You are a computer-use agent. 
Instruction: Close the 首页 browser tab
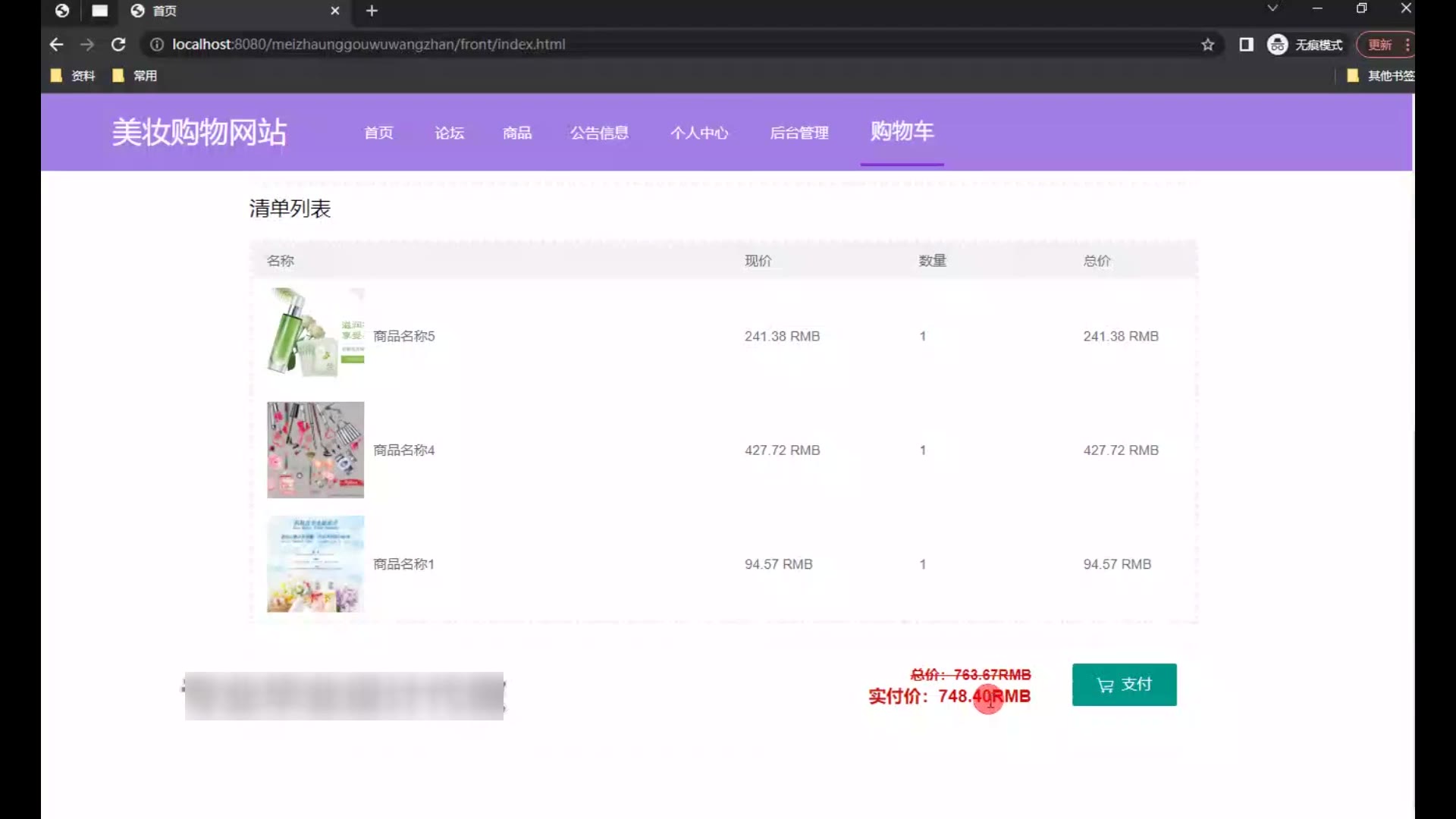(335, 11)
